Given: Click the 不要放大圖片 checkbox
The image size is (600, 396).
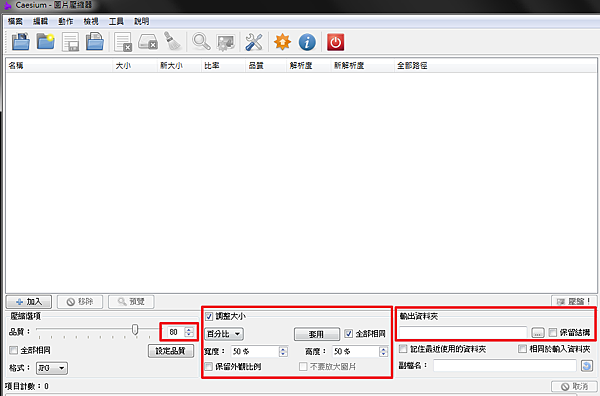Looking at the screenshot, I should tap(303, 367).
